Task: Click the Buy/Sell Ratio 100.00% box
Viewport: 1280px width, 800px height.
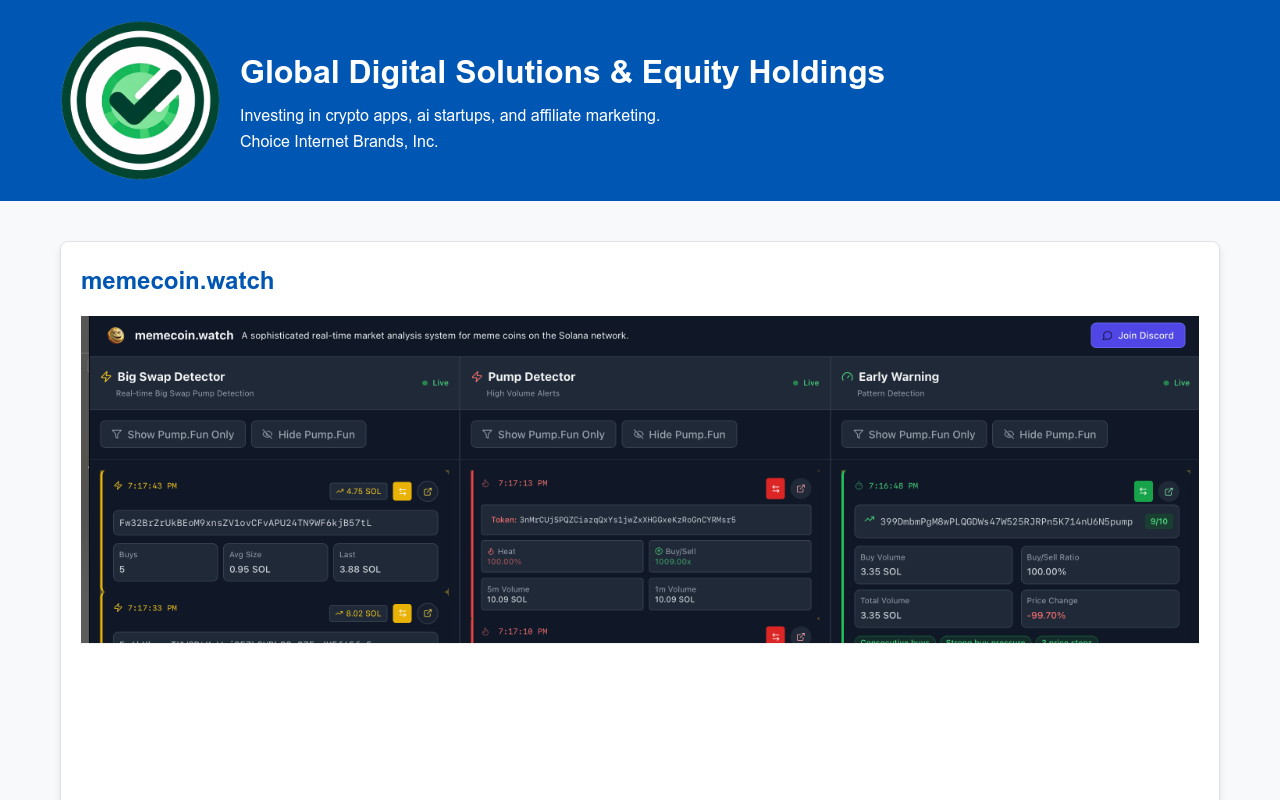Action: point(1100,565)
